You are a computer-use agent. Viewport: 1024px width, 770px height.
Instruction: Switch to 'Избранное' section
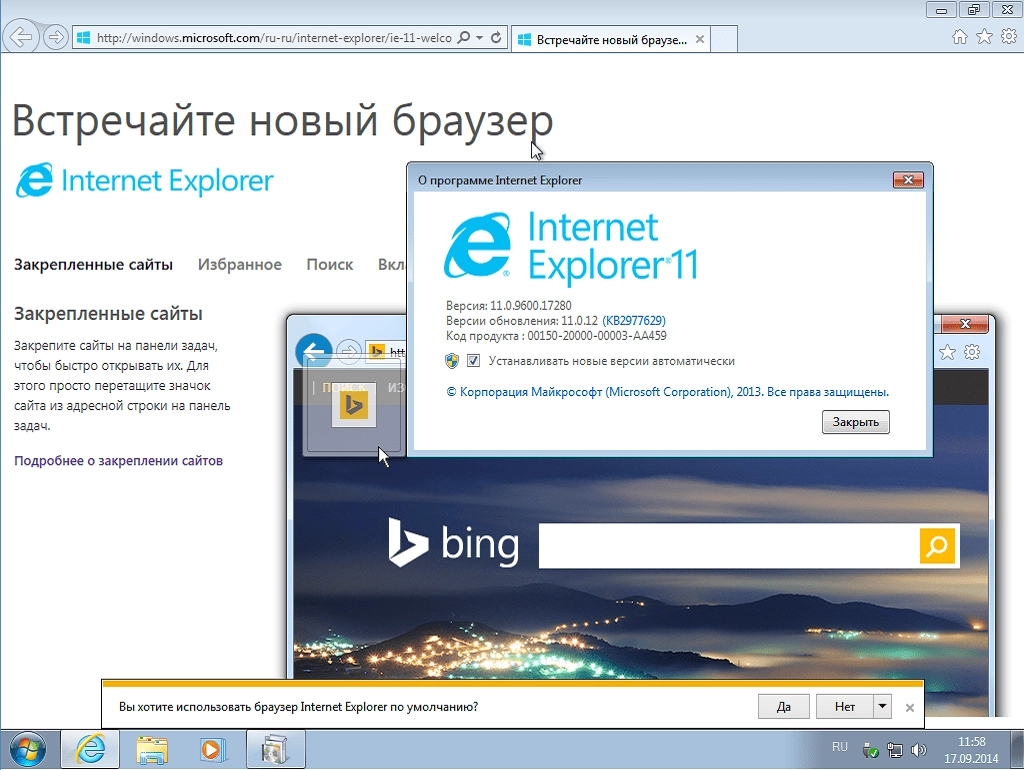pyautogui.click(x=240, y=265)
